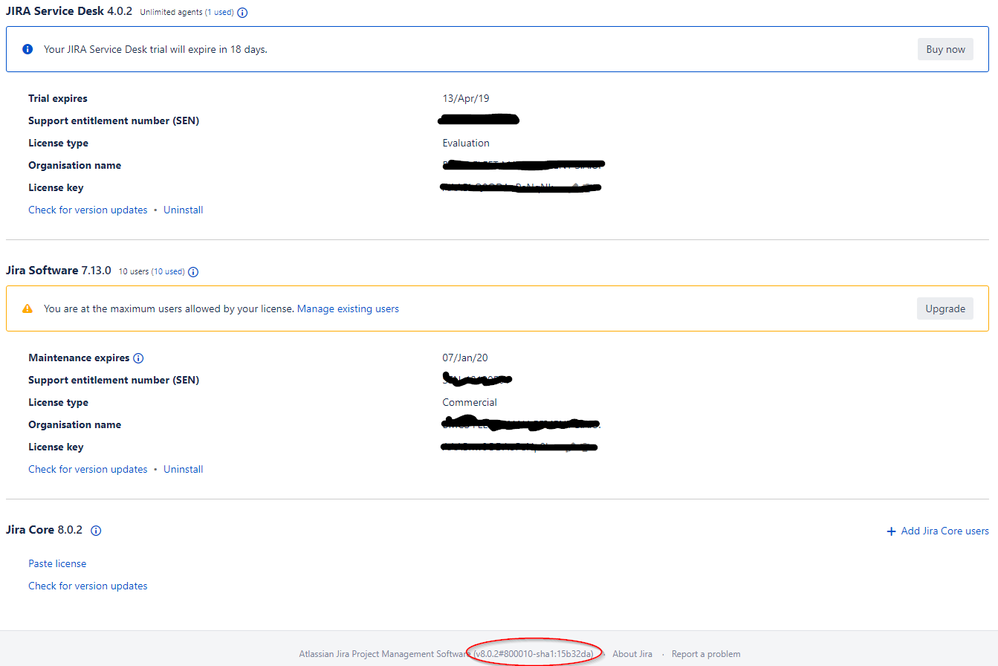Open the (1 used) agents link
The width and height of the screenshot is (998, 666).
click(x=219, y=12)
